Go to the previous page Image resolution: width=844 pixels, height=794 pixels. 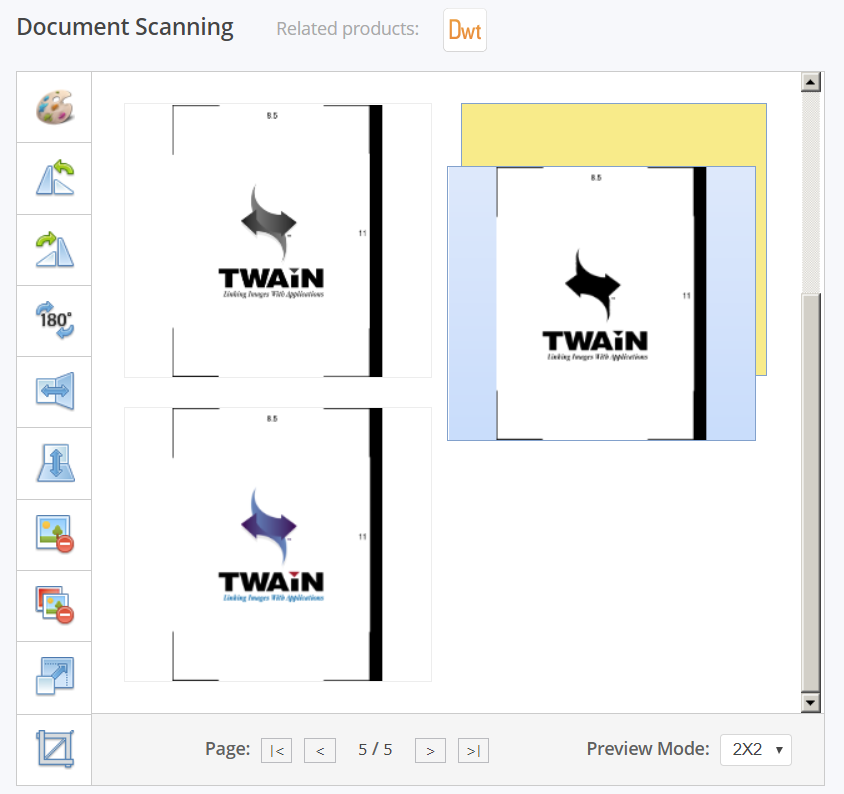click(320, 750)
